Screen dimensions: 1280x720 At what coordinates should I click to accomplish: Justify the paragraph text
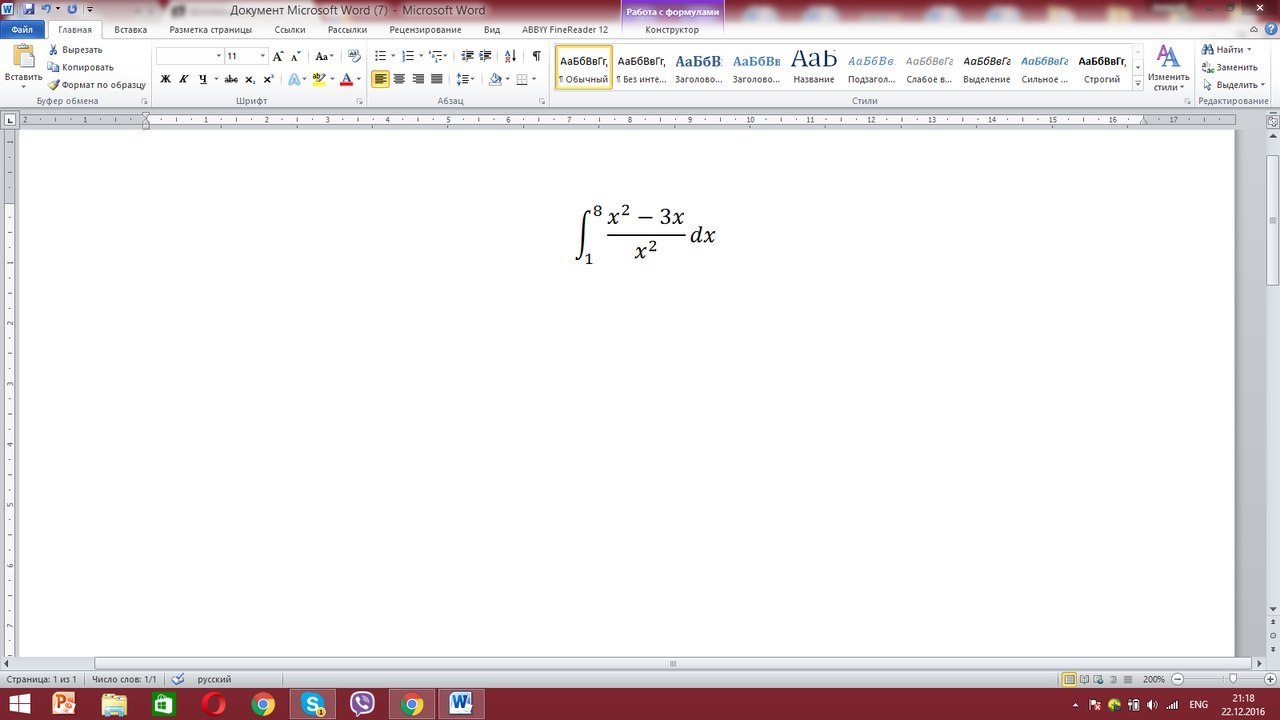[x=436, y=79]
